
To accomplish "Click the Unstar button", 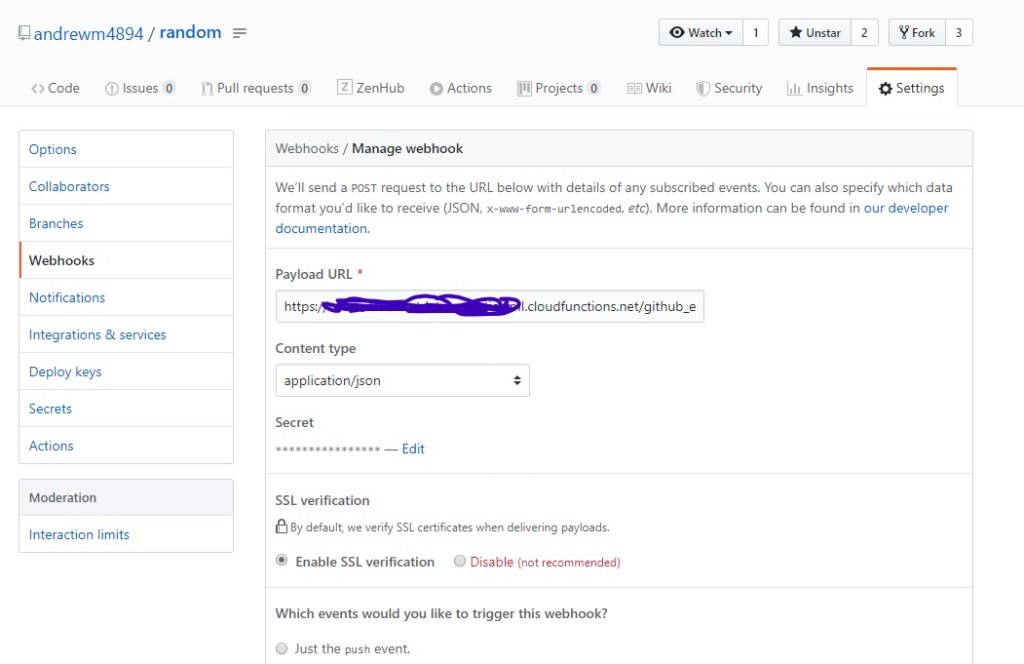I will [x=815, y=33].
